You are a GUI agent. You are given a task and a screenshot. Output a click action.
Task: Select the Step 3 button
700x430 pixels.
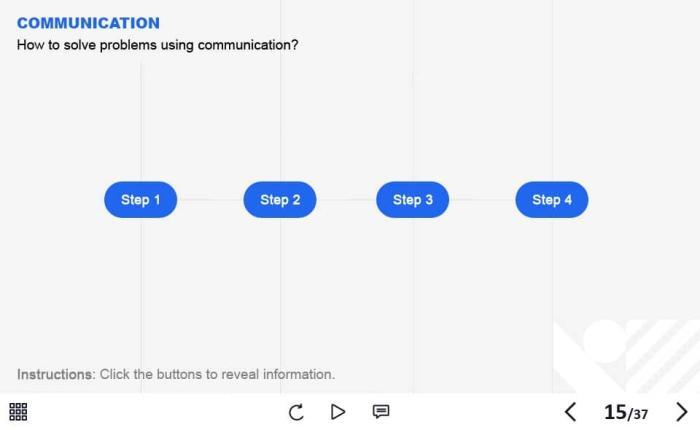click(x=412, y=200)
